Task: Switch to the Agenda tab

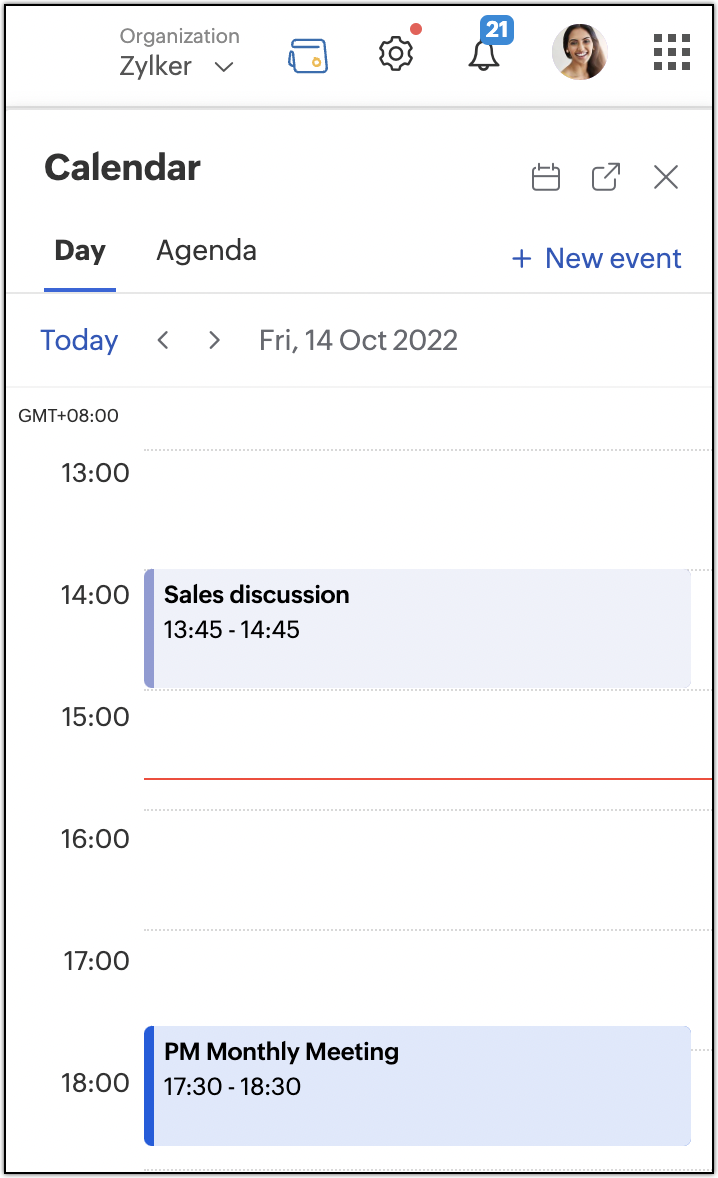Action: pyautogui.click(x=206, y=251)
